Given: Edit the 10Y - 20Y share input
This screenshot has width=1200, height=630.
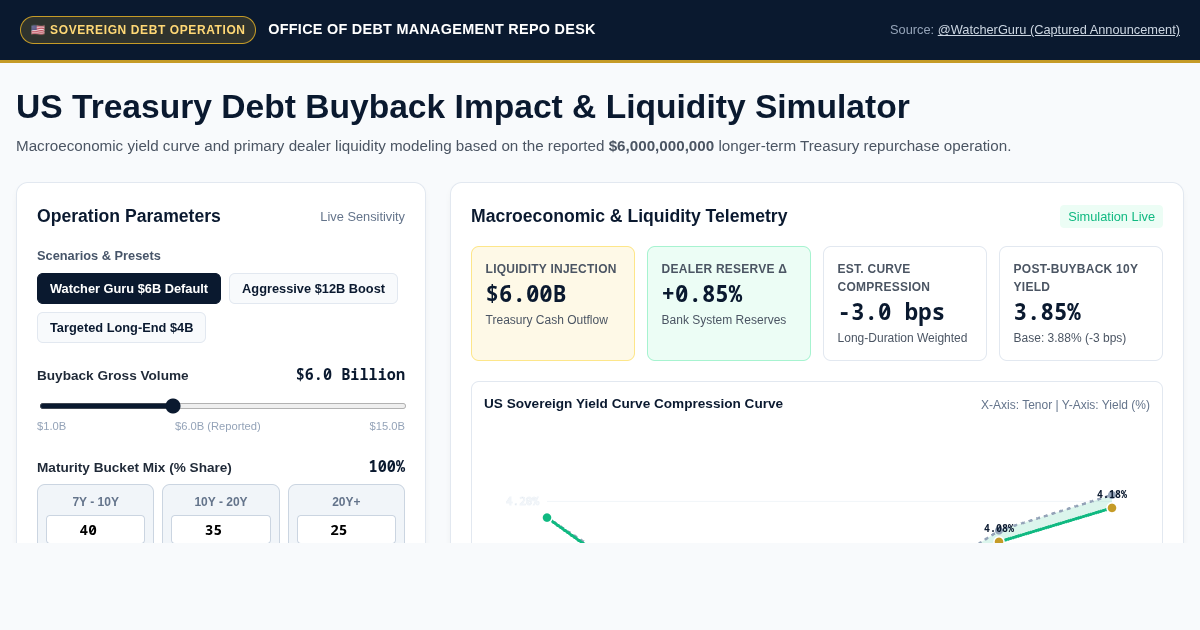Looking at the screenshot, I should point(221,530).
